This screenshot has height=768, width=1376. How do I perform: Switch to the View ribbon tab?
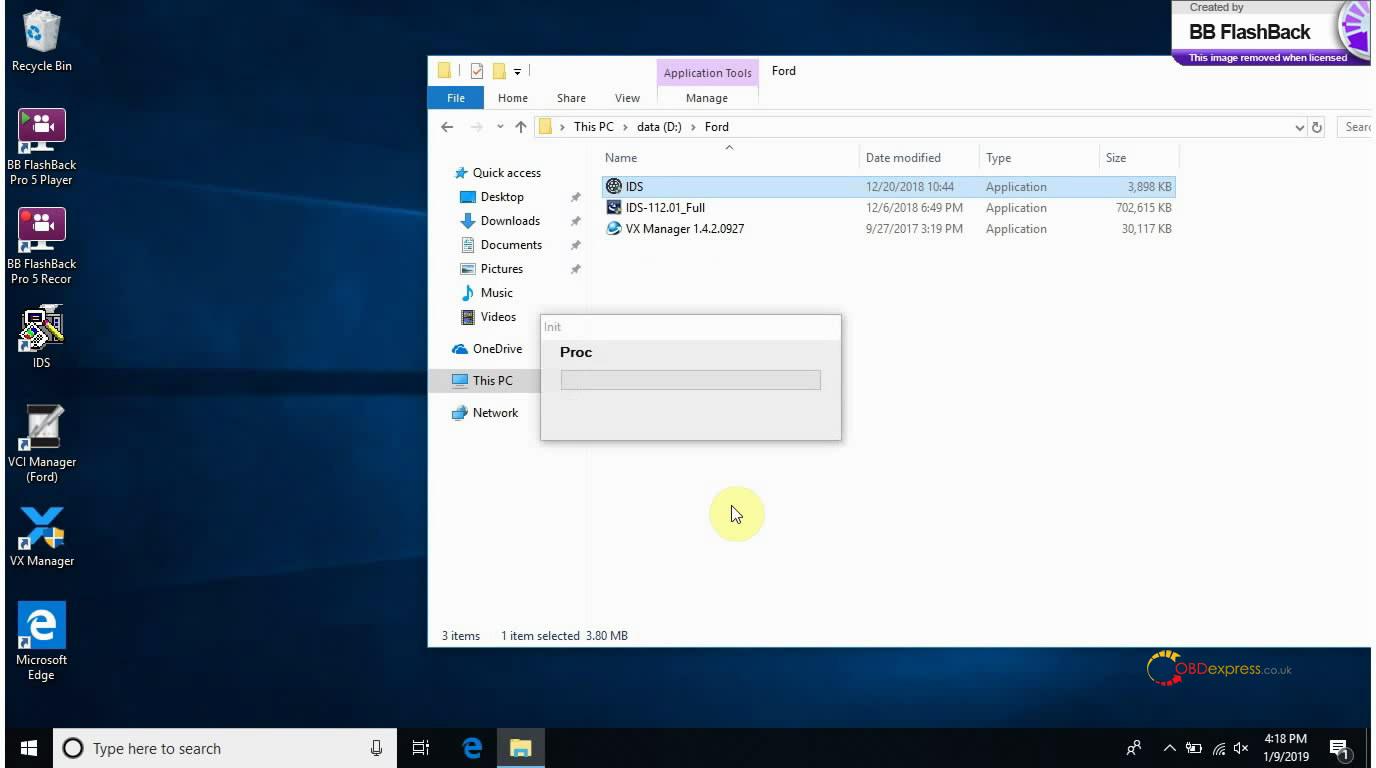627,98
